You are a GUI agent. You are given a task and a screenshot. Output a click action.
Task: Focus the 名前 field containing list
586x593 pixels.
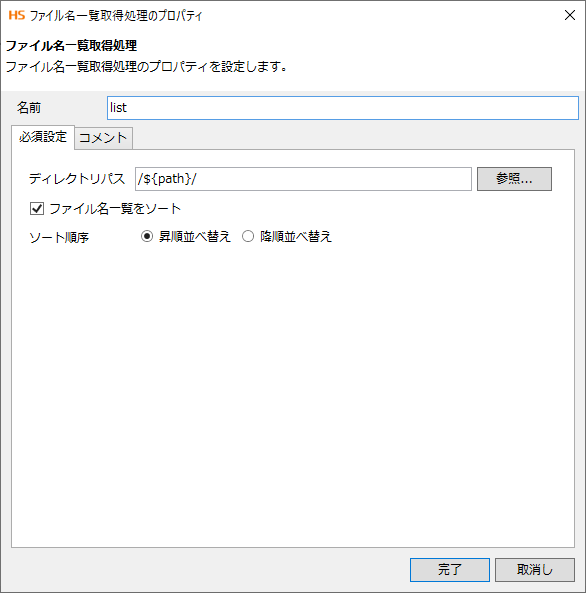(x=343, y=108)
